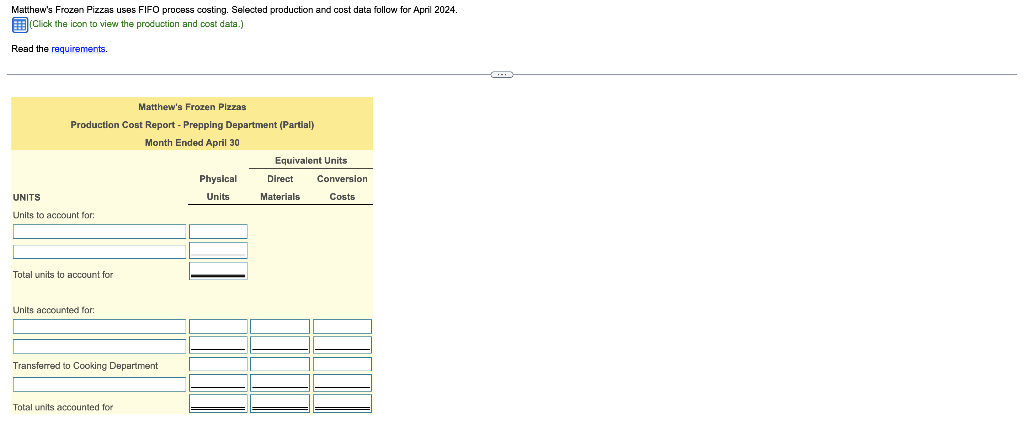Click Transferred to Cooking Department Physical Units field
Image resolution: width=1024 pixels, height=425 pixels.
point(218,364)
